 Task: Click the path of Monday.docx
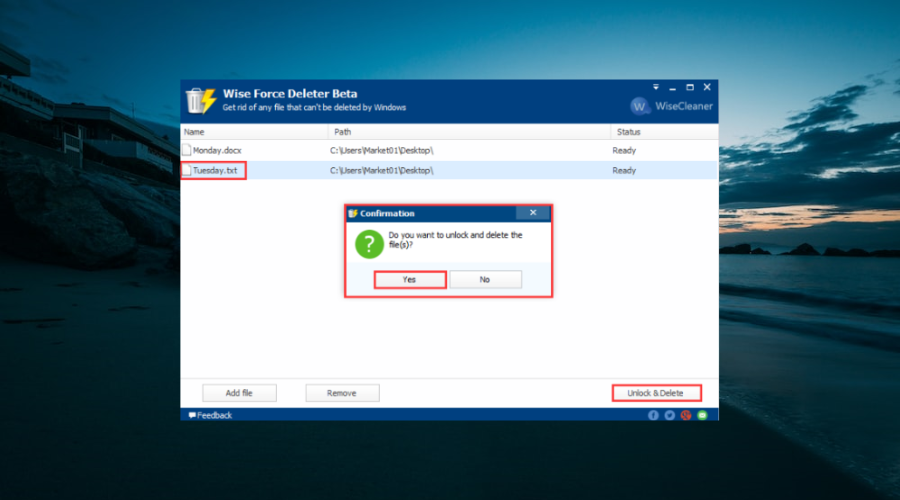click(x=382, y=150)
